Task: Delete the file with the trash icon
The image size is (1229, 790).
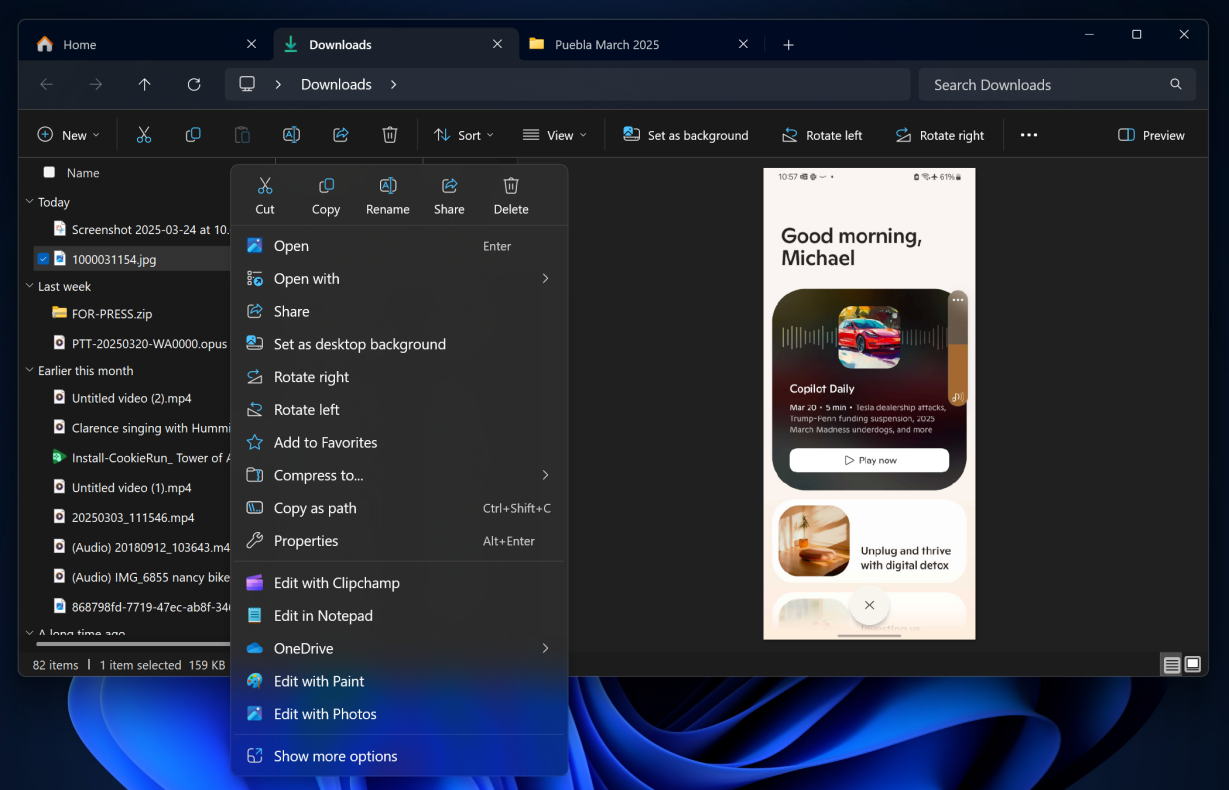Action: [511, 195]
